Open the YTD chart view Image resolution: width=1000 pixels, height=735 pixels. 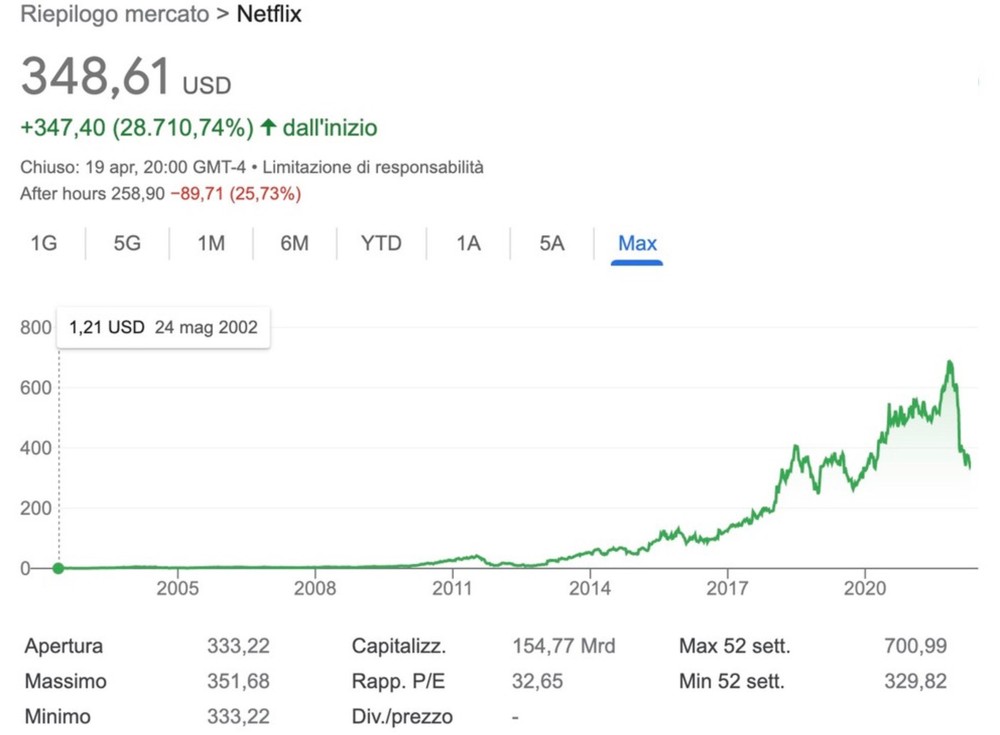click(x=381, y=243)
